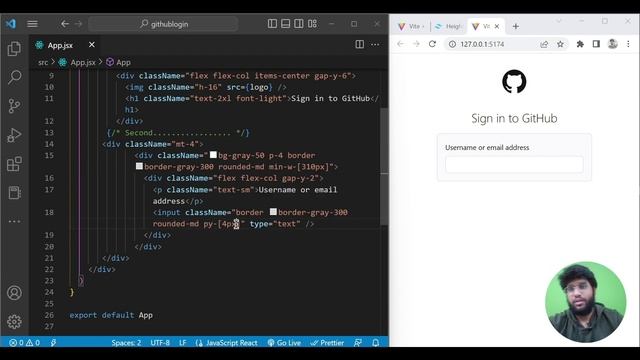This screenshot has width=640, height=360.
Task: Change indentation via Spaces: 2
Action: click(126, 343)
